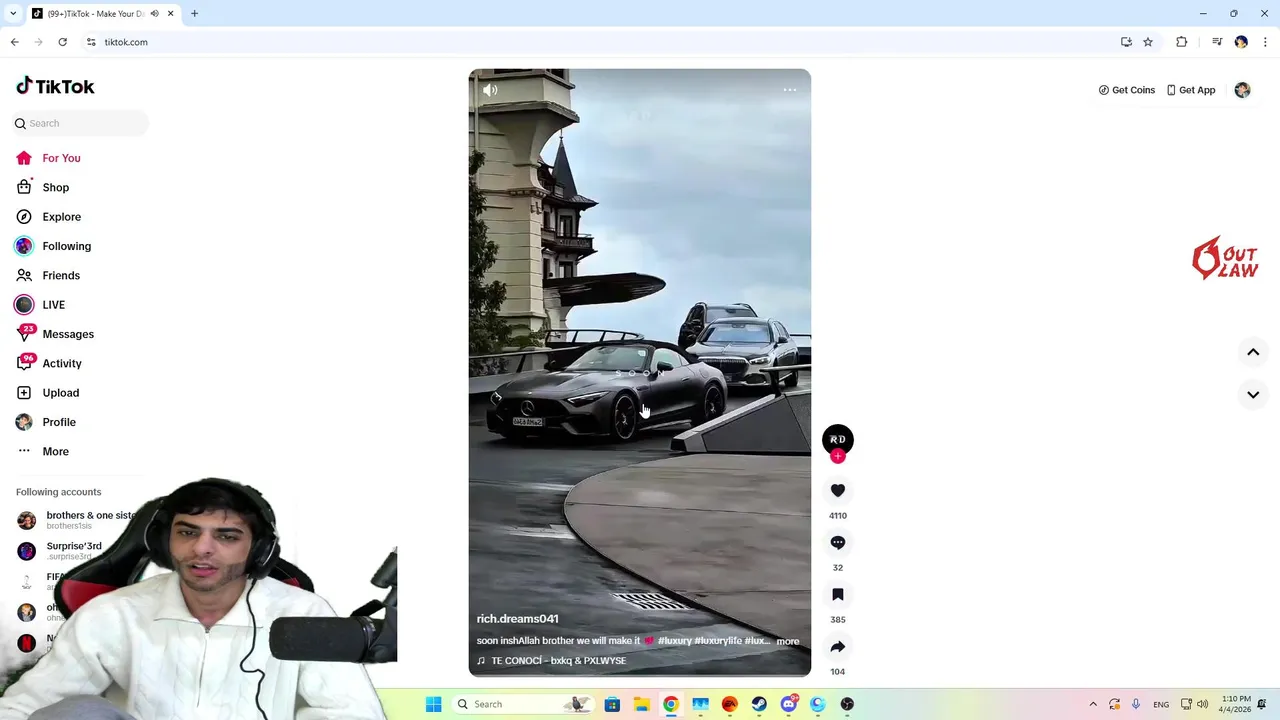Viewport: 1280px width, 720px height.
Task: Close the TikTok browser tab
Action: click(170, 14)
